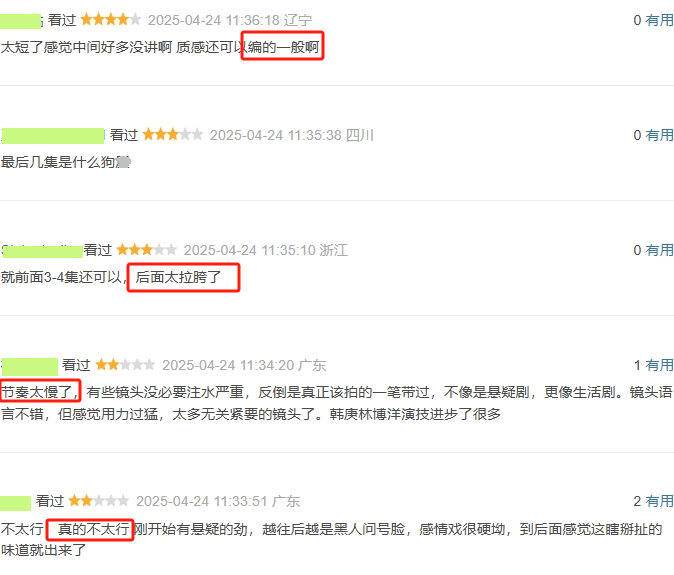
Task: Vote 有用 on the 浙江 review
Action: click(x=659, y=250)
